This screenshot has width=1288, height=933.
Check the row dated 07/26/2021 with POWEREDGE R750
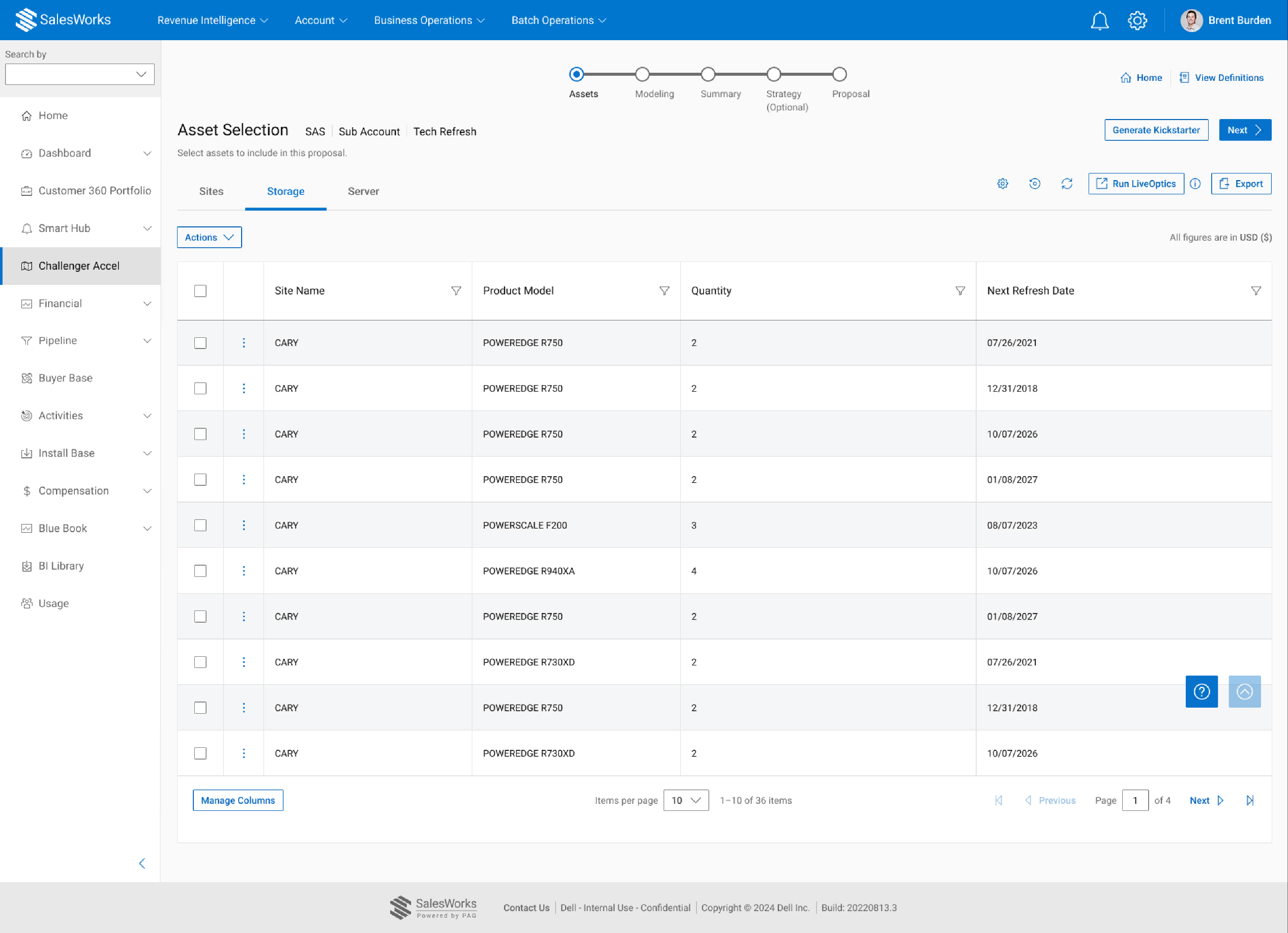(x=200, y=343)
